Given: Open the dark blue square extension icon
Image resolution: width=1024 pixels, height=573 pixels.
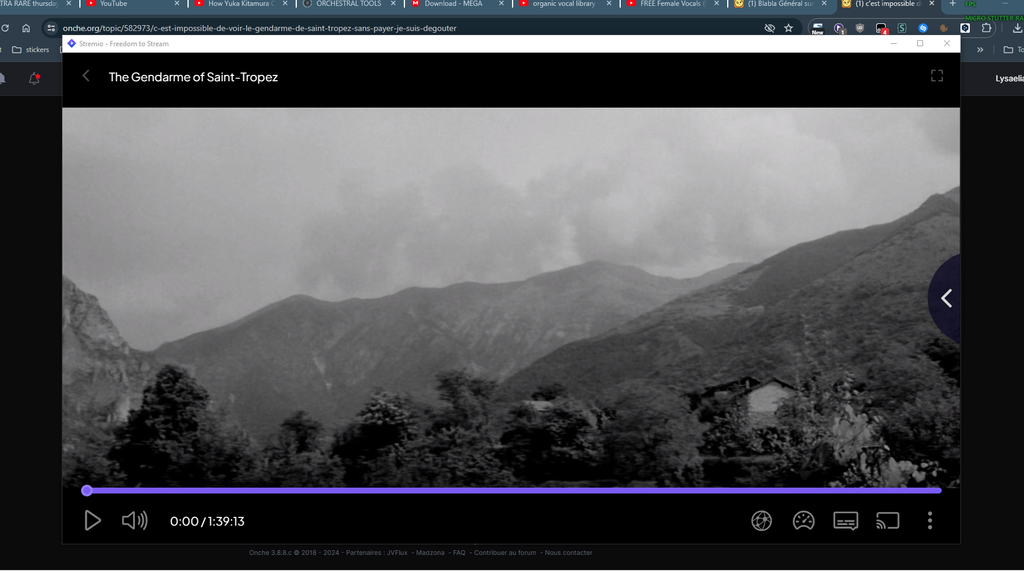Looking at the screenshot, I should pos(965,28).
